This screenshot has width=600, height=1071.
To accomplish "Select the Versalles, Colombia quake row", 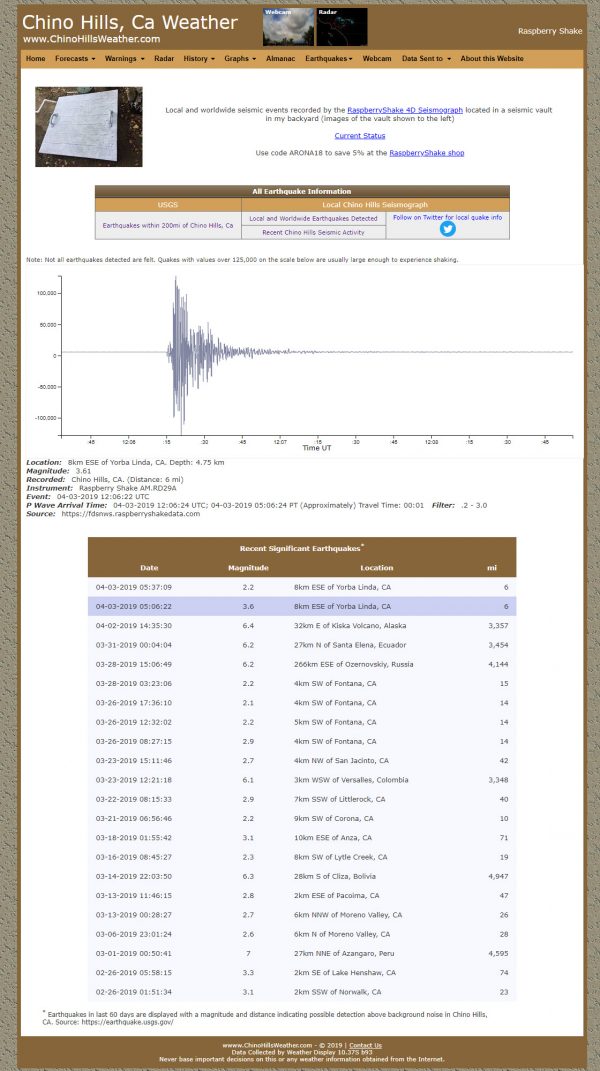I will (302, 780).
